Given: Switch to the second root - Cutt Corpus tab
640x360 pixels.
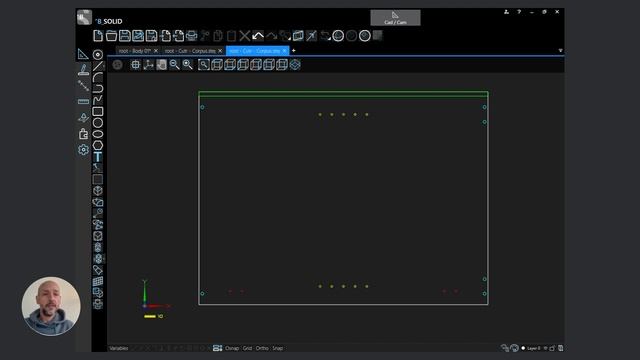Looking at the screenshot, I should click(x=190, y=51).
